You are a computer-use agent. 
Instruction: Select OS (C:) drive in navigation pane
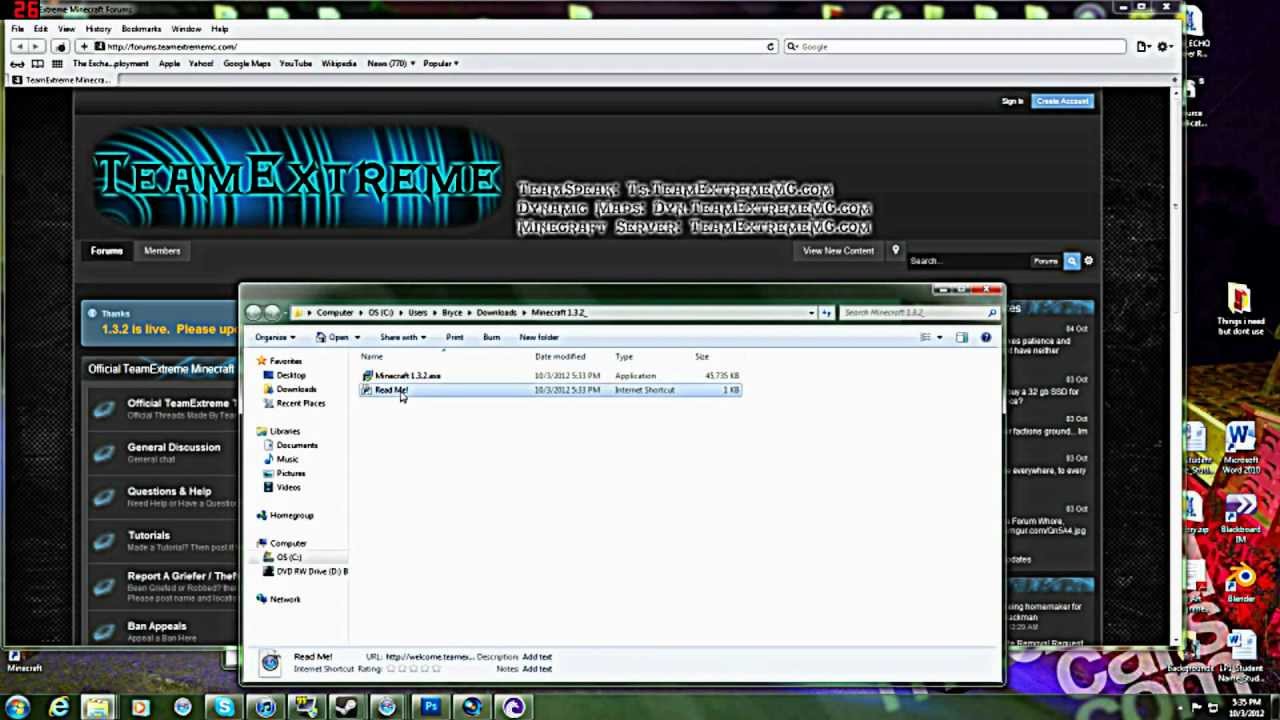tap(288, 557)
